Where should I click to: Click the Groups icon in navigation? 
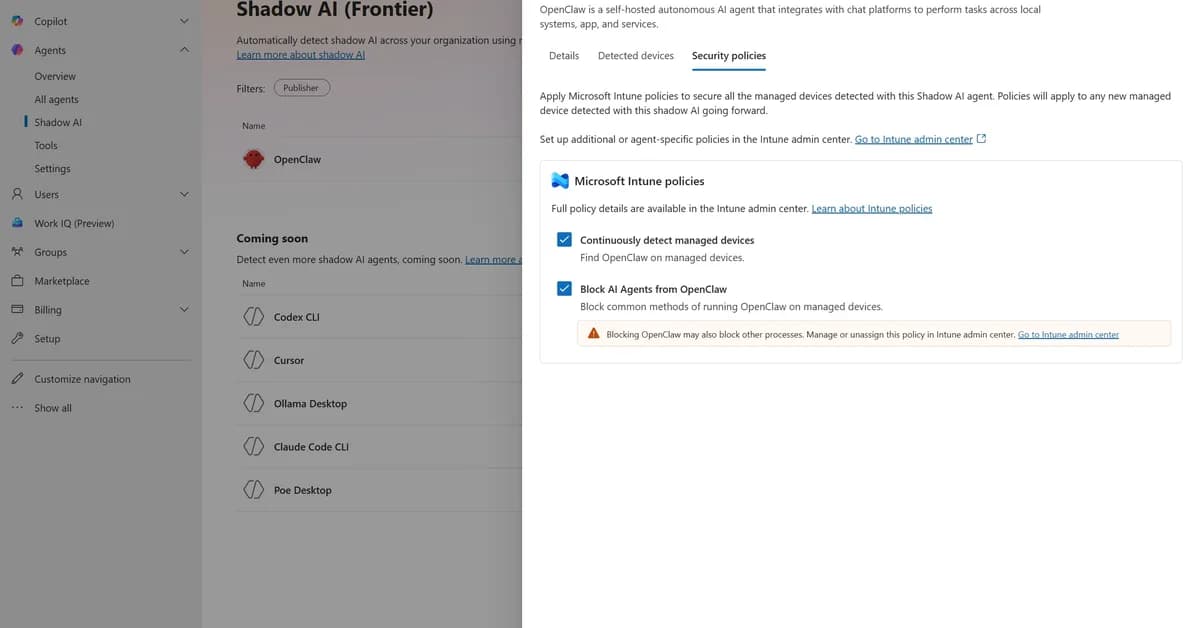[x=17, y=252]
